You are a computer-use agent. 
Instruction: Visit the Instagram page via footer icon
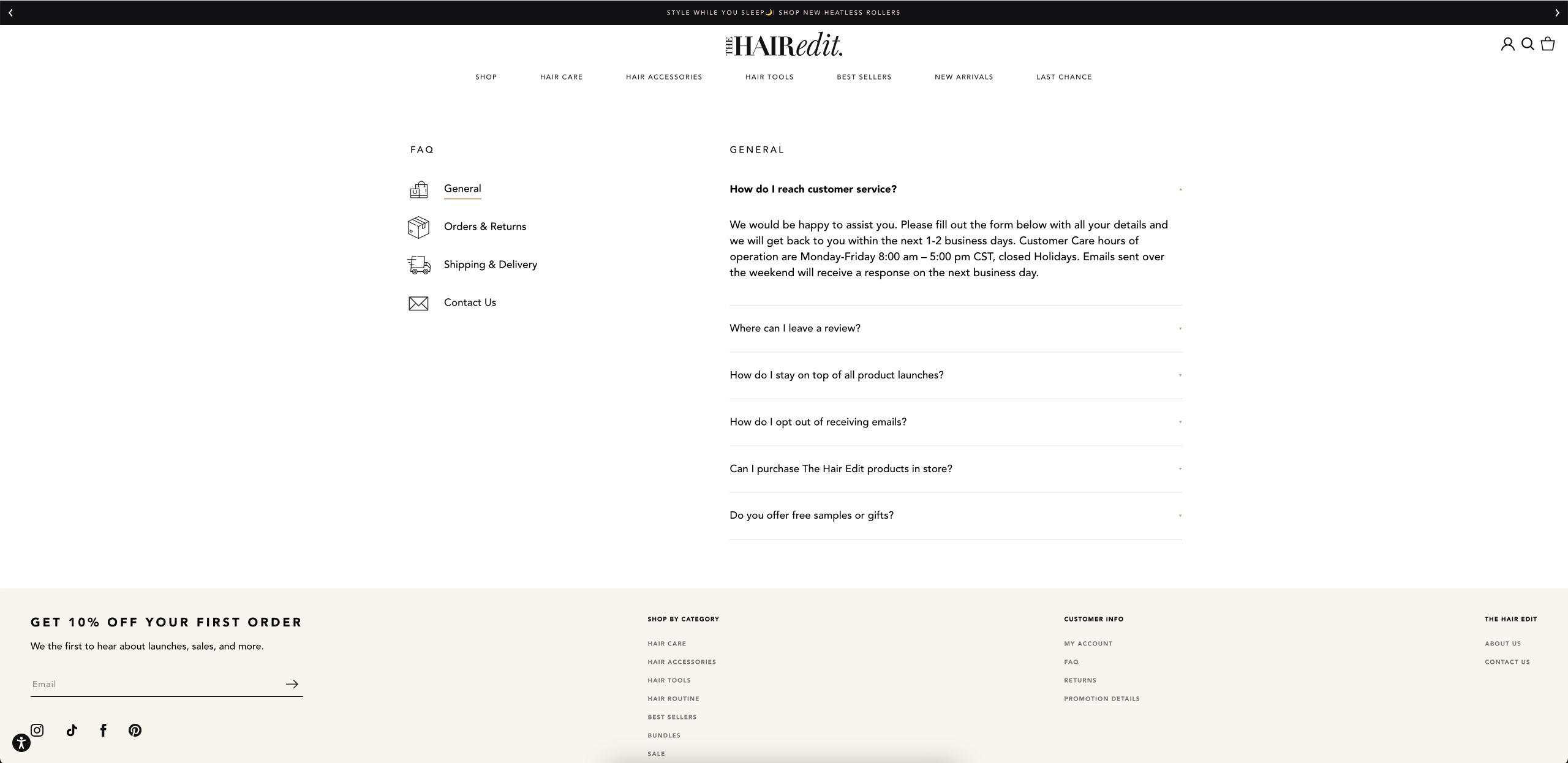click(37, 730)
